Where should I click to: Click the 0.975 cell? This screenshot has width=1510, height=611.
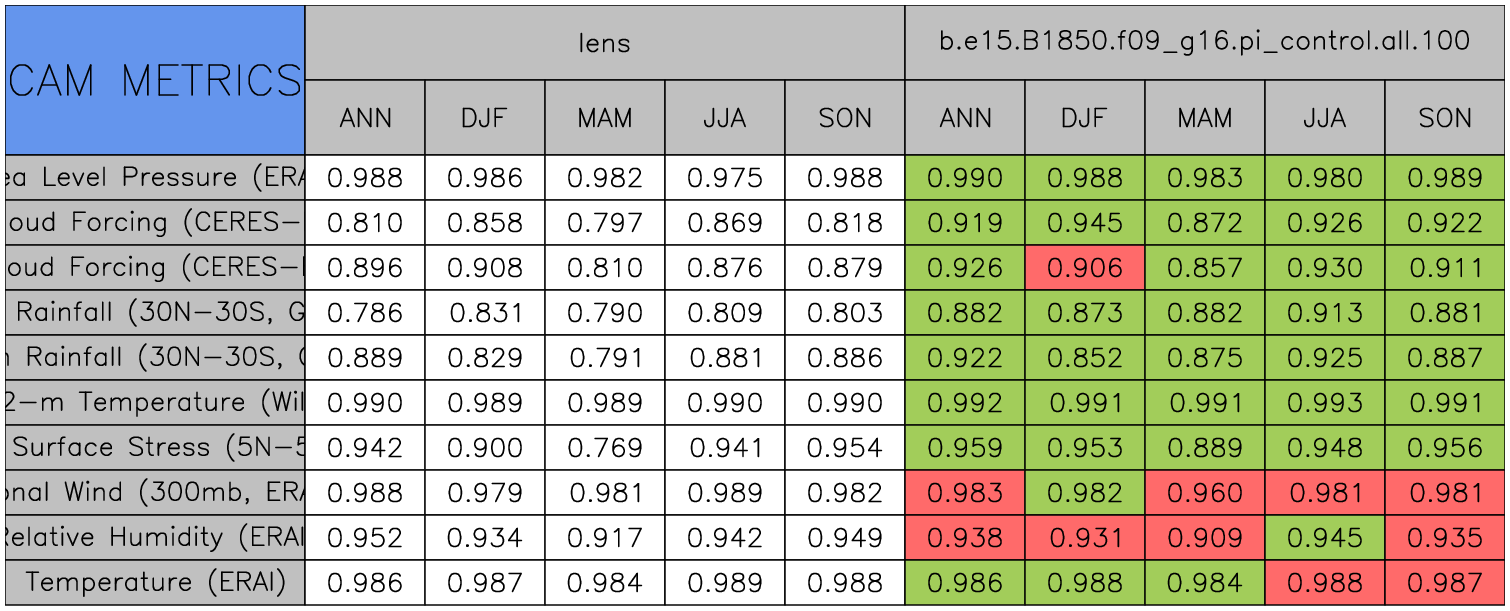[724, 178]
